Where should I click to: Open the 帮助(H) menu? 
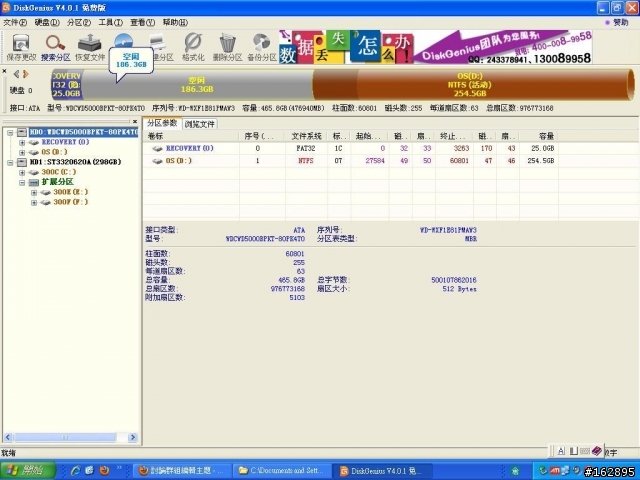(x=175, y=22)
